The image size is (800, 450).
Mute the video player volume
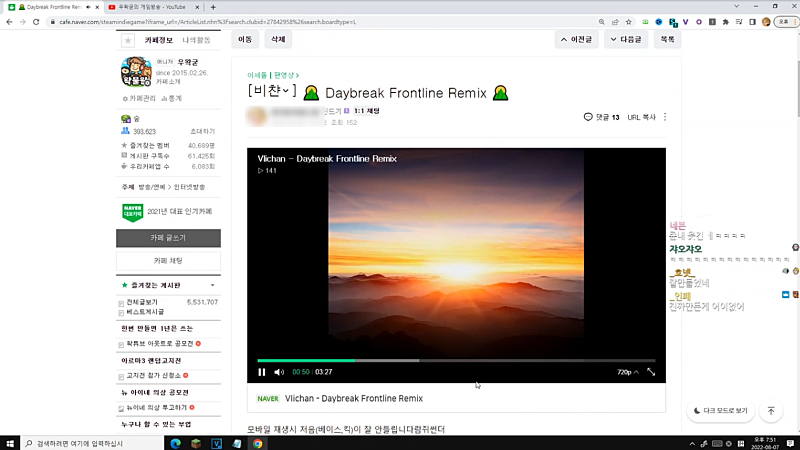tap(279, 372)
